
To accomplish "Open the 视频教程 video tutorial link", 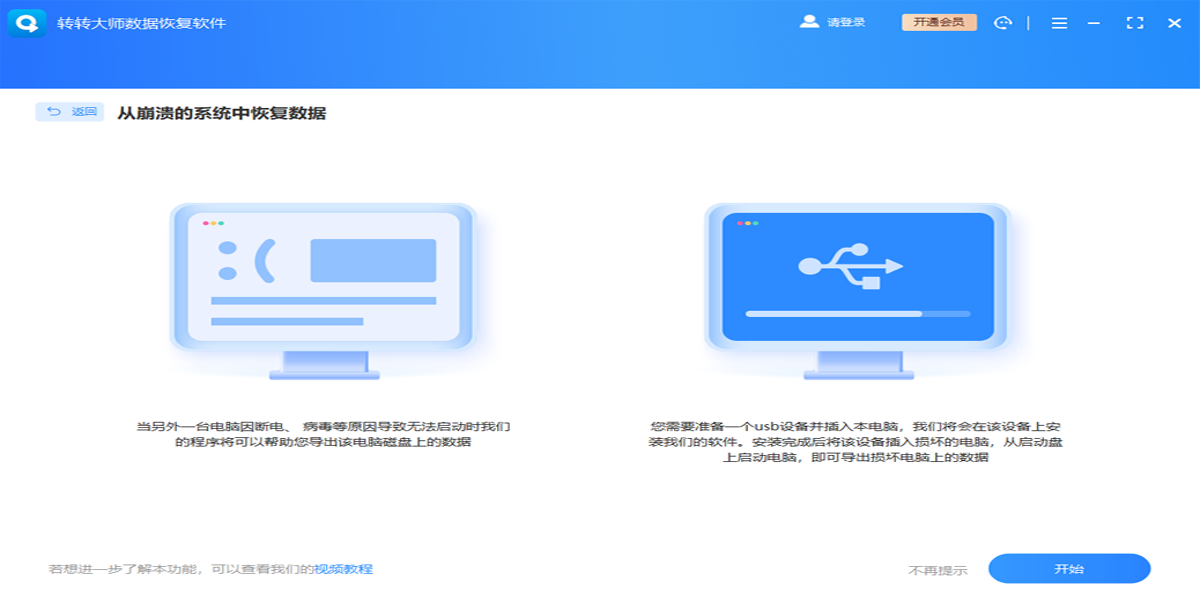I will pos(343,569).
